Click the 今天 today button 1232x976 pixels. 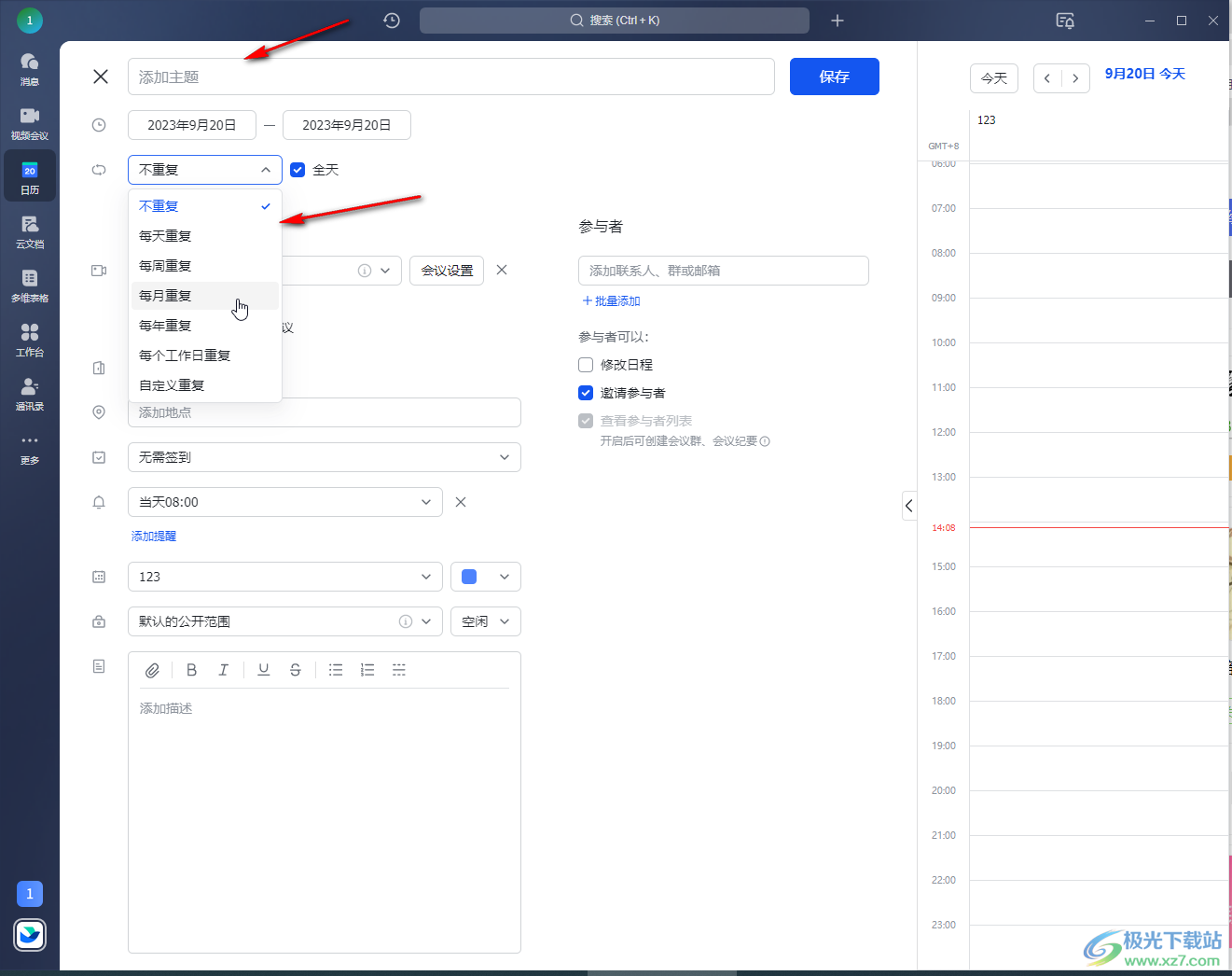[x=994, y=78]
